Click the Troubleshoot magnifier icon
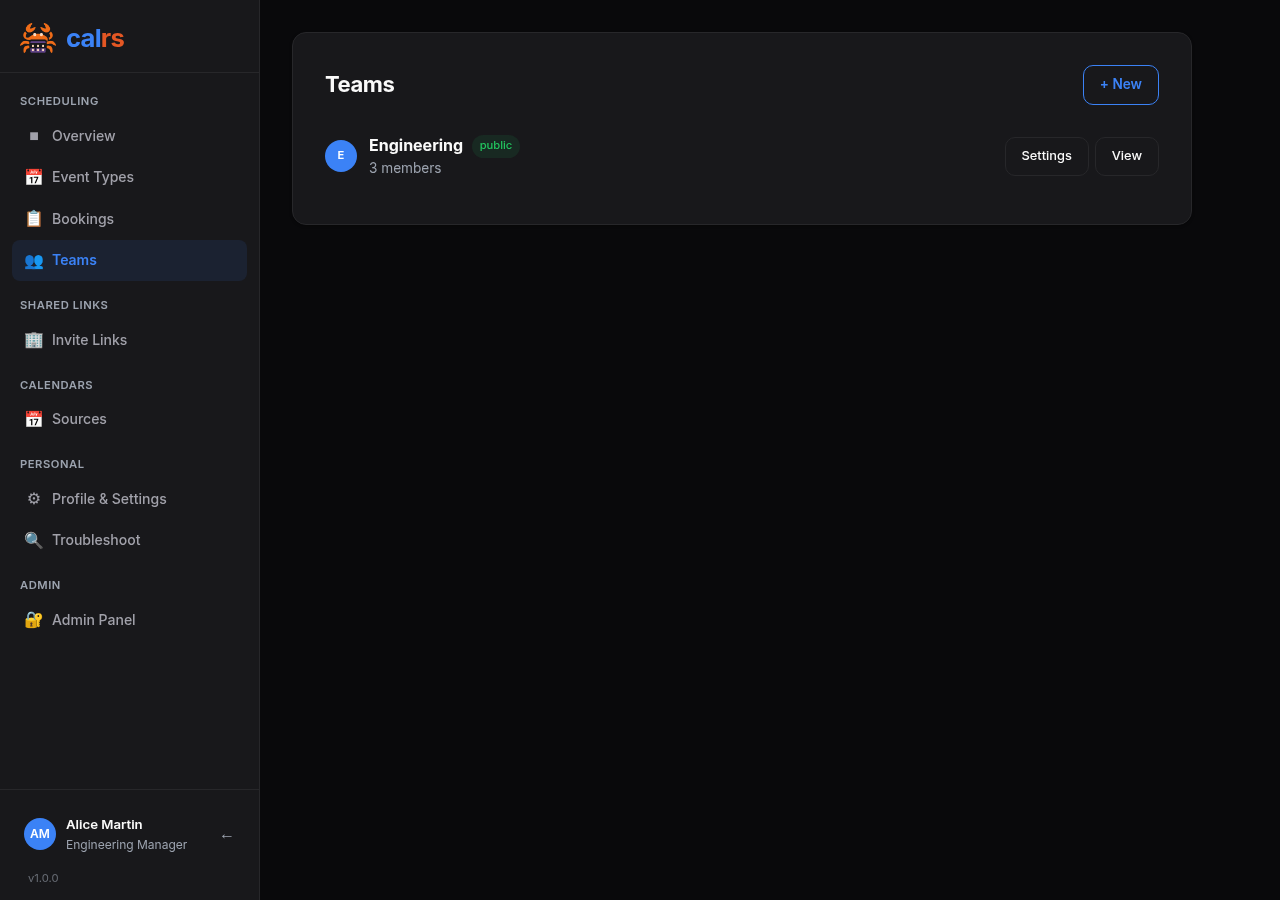 pos(34,540)
